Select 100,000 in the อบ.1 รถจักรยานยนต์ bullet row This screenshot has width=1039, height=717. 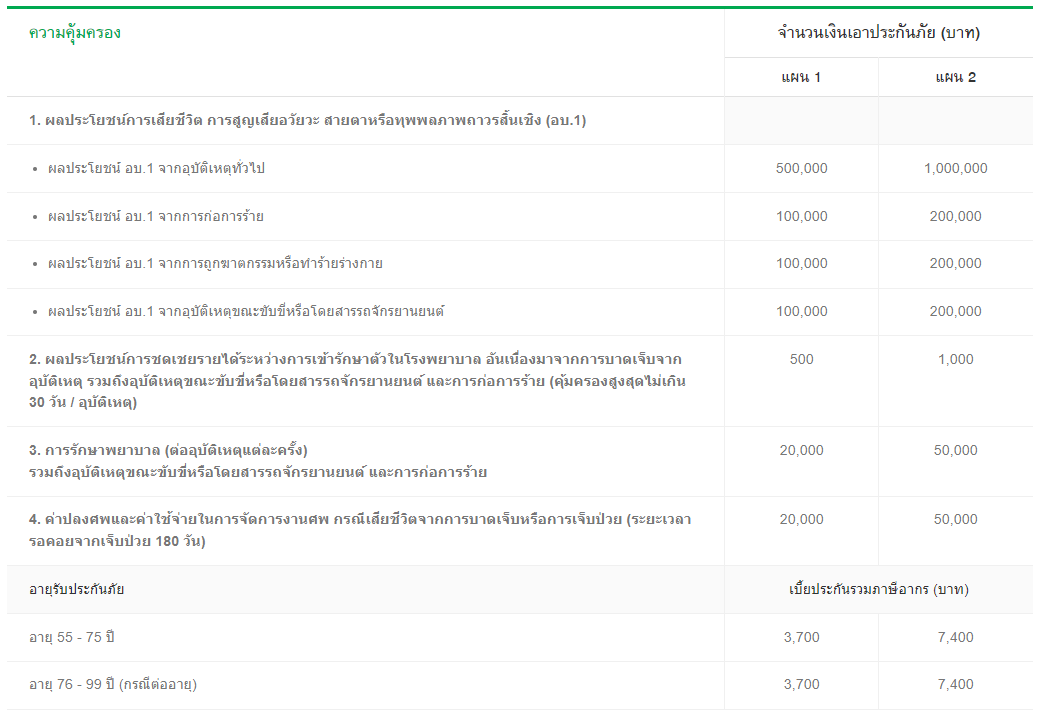coord(801,311)
